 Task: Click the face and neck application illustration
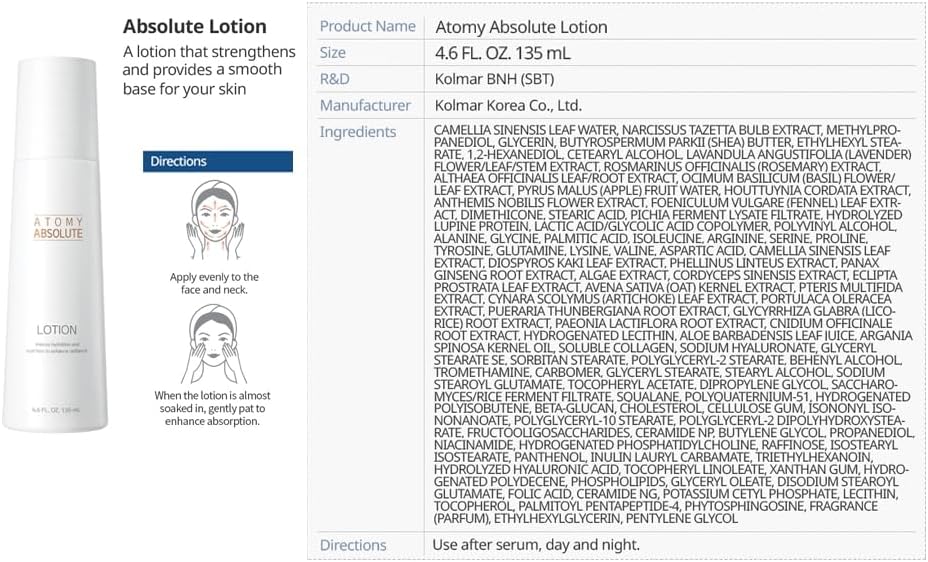pos(214,221)
